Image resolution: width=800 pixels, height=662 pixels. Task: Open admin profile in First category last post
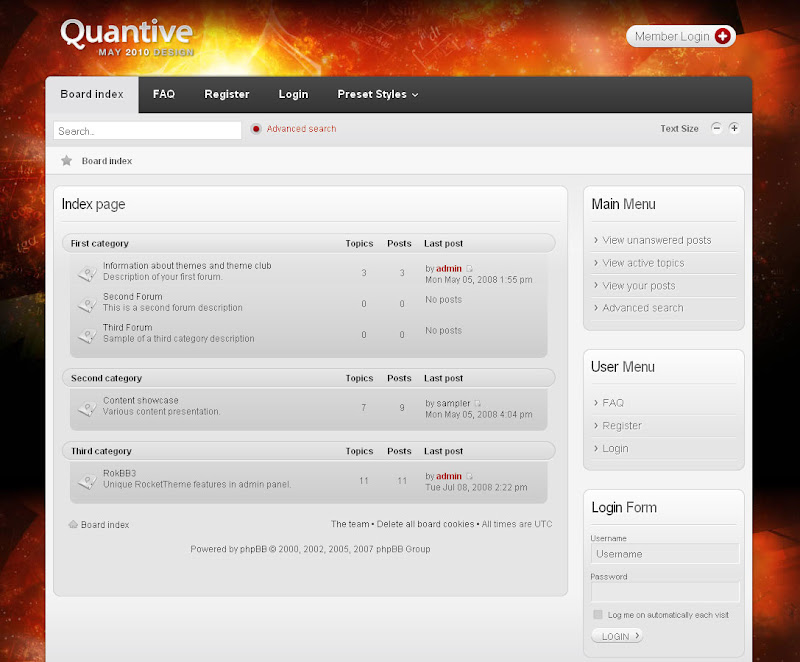(449, 268)
